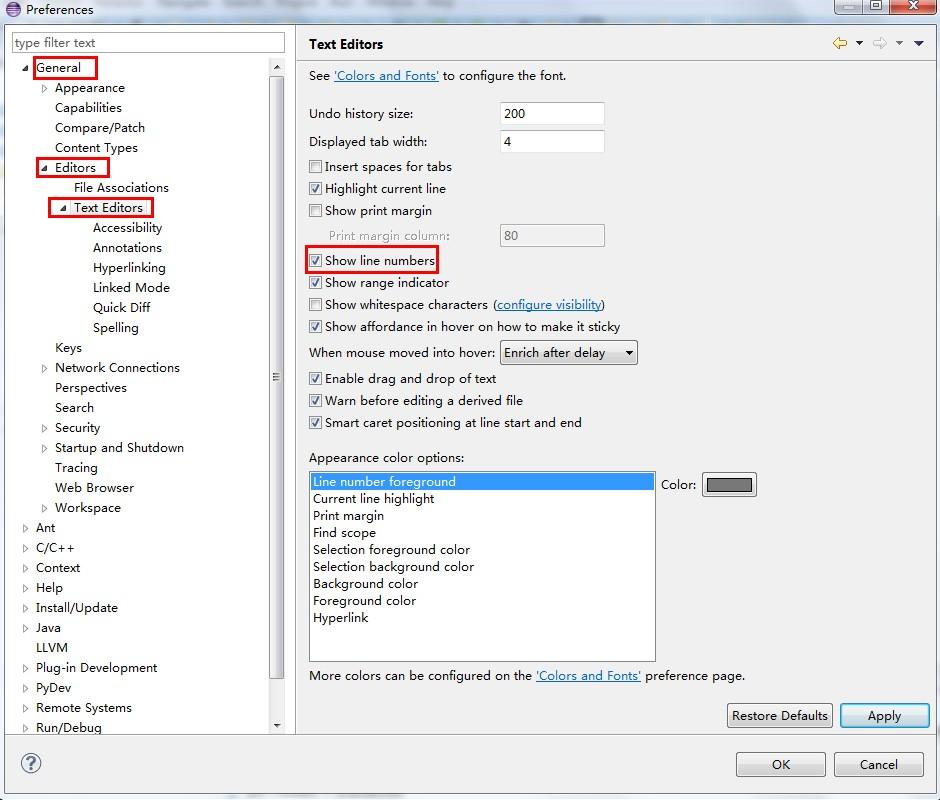The width and height of the screenshot is (940, 800).
Task: Open Annotations preferences page
Action: [127, 248]
